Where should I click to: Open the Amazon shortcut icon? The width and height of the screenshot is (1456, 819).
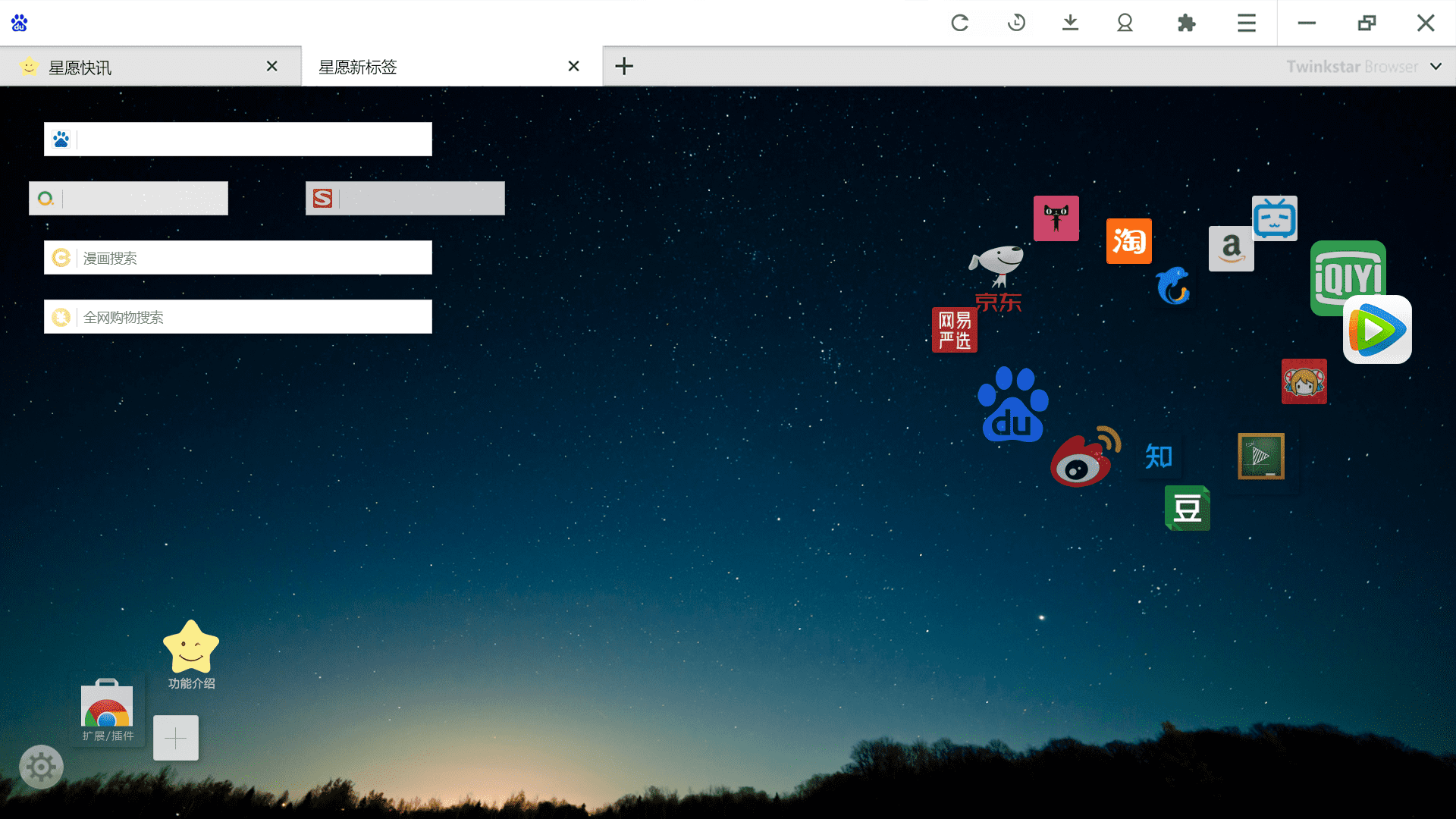point(1231,248)
